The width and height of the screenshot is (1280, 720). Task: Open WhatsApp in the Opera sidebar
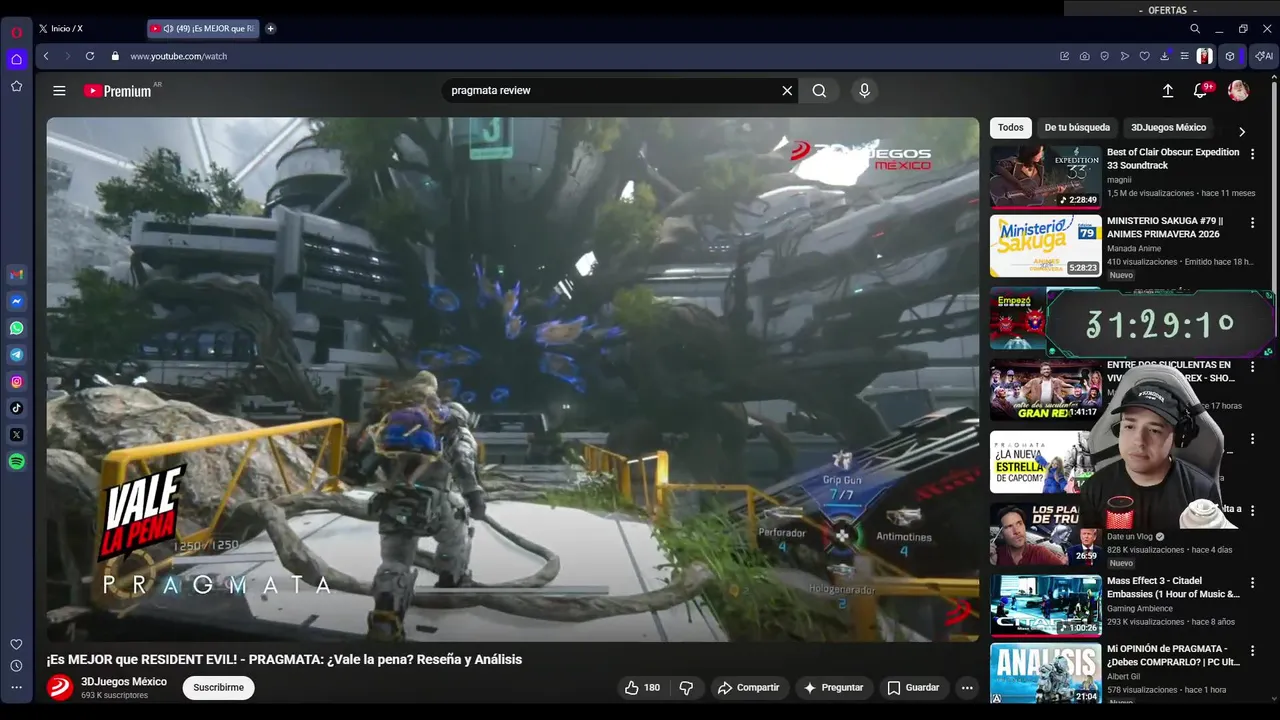point(16,328)
